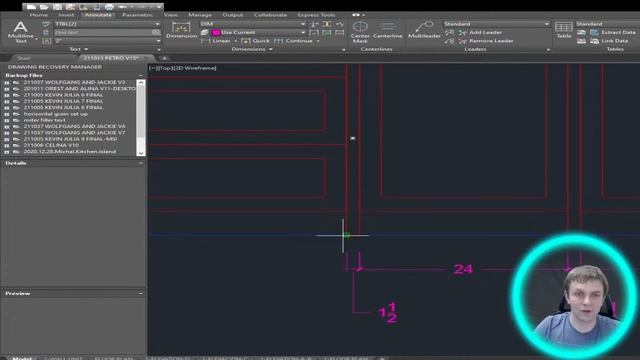640x360 pixels.
Task: Open the Output ribbon tab
Action: tap(233, 15)
